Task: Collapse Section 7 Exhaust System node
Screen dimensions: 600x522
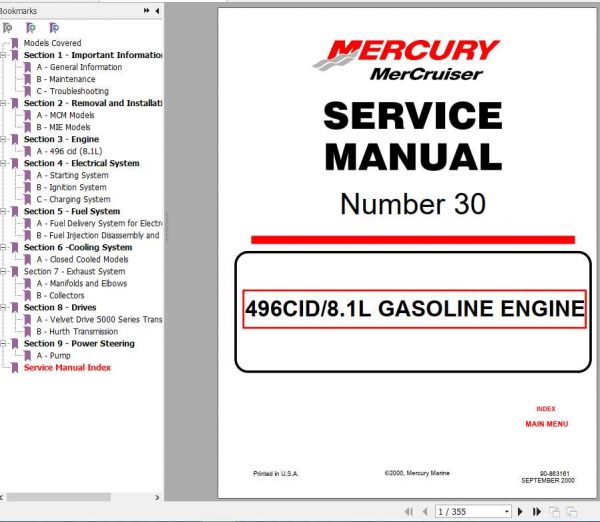Action: 3,271
